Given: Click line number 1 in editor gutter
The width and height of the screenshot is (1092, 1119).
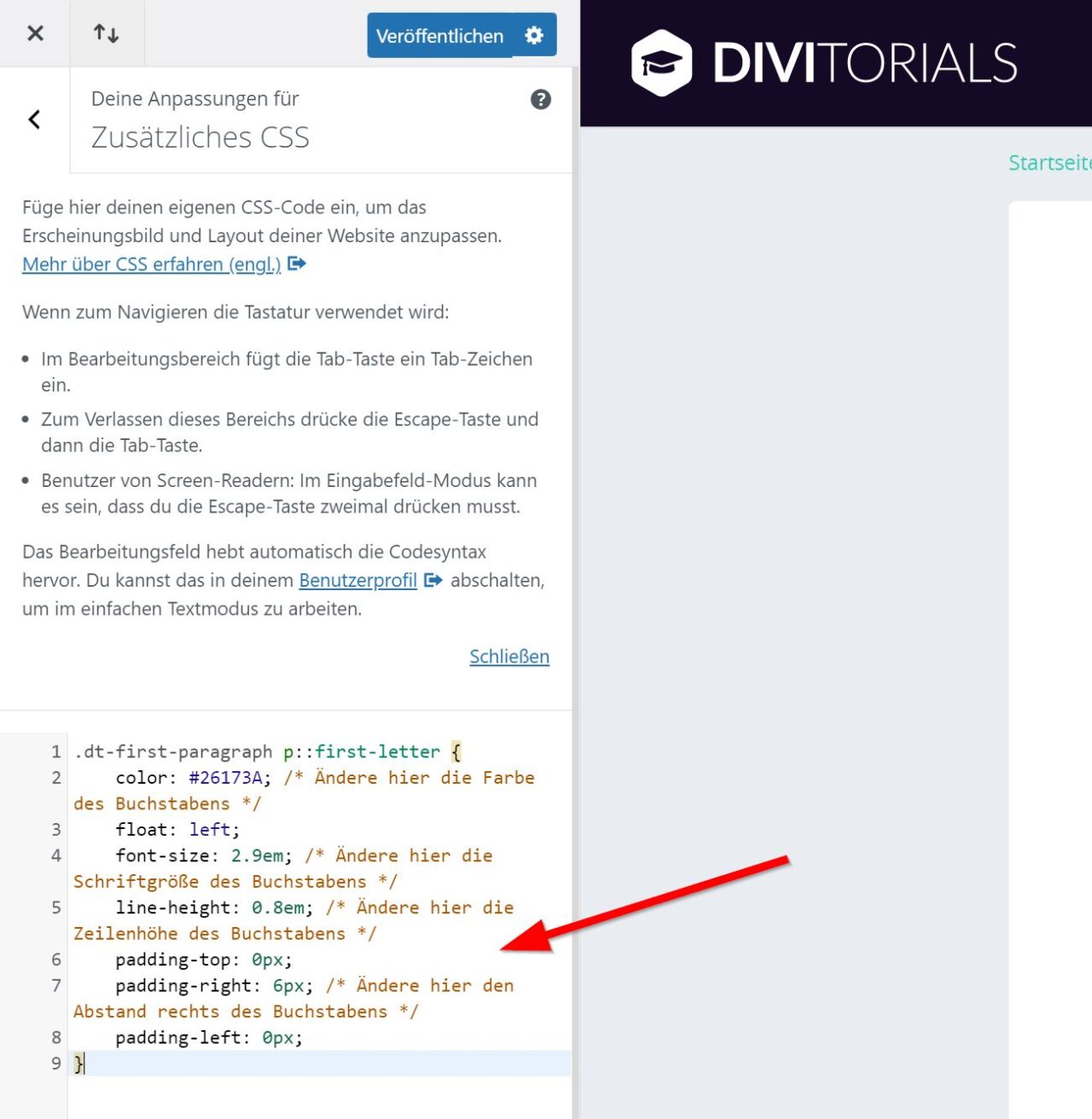Looking at the screenshot, I should pyautogui.click(x=55, y=751).
